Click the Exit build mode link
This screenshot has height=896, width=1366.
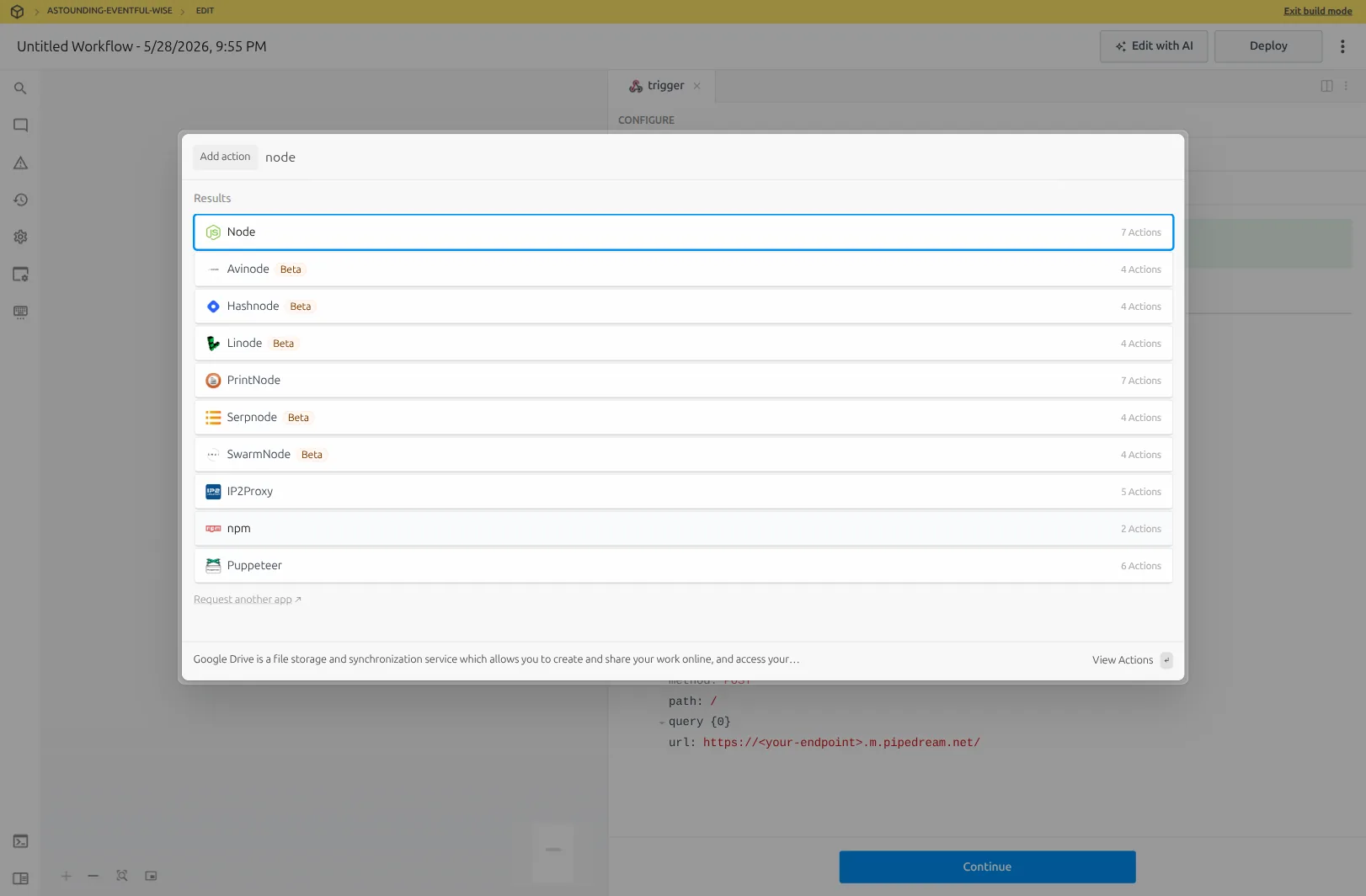click(1318, 11)
